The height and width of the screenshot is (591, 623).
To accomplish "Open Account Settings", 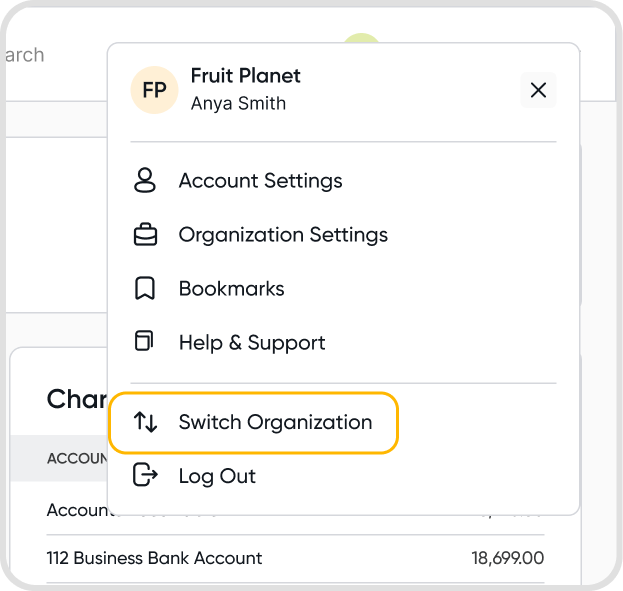I will pos(260,181).
